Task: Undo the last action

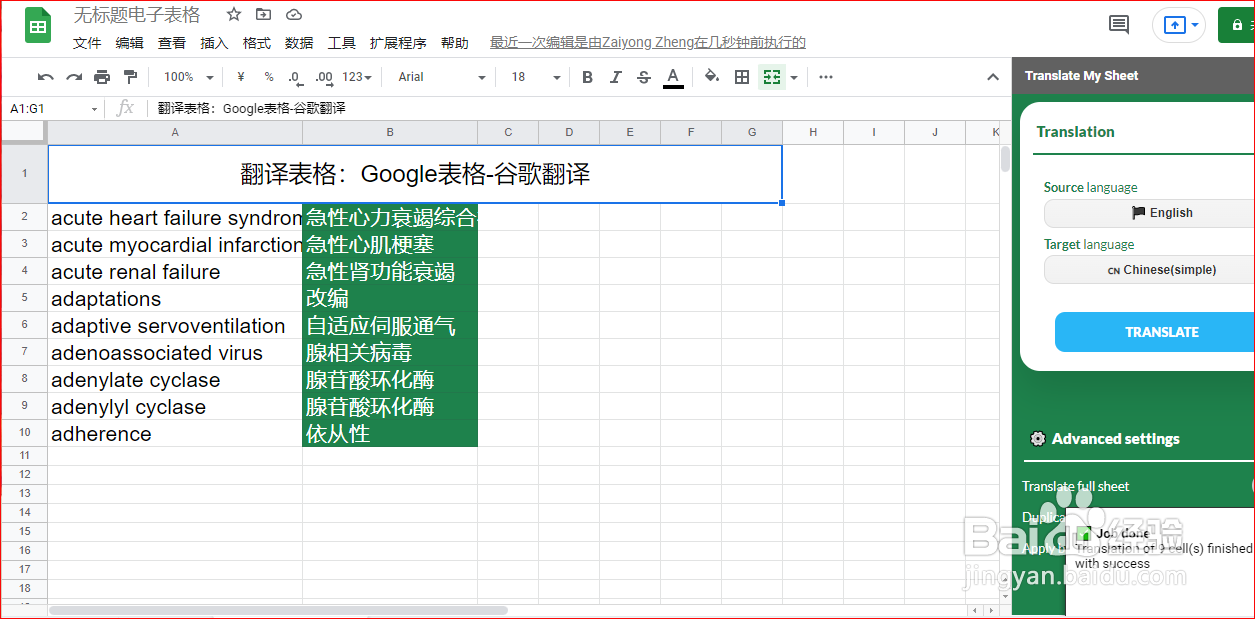Action: pos(46,77)
